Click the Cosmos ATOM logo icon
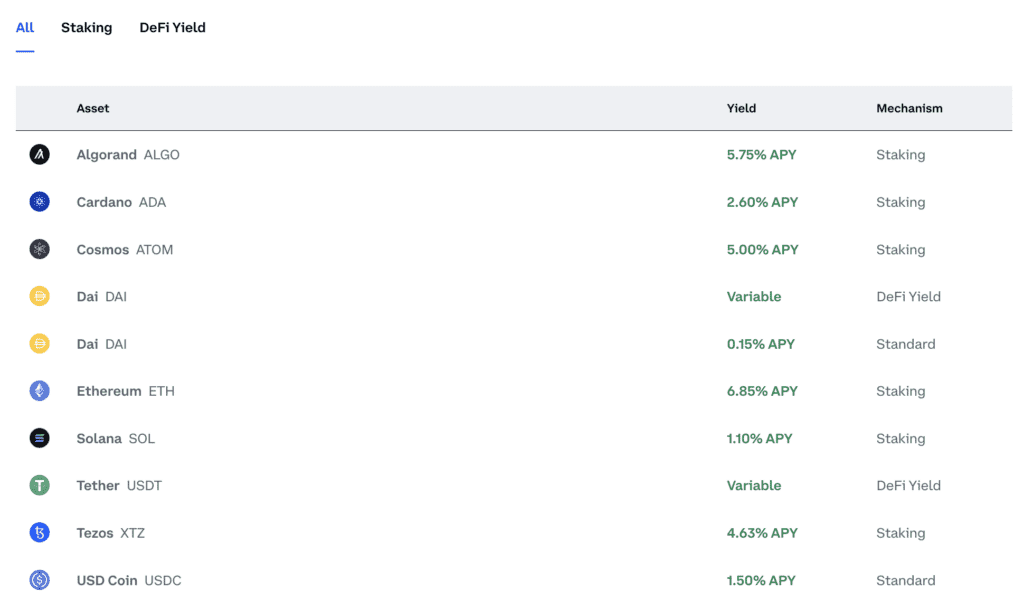Screen dimensions: 1024x611 pyautogui.click(x=39, y=250)
